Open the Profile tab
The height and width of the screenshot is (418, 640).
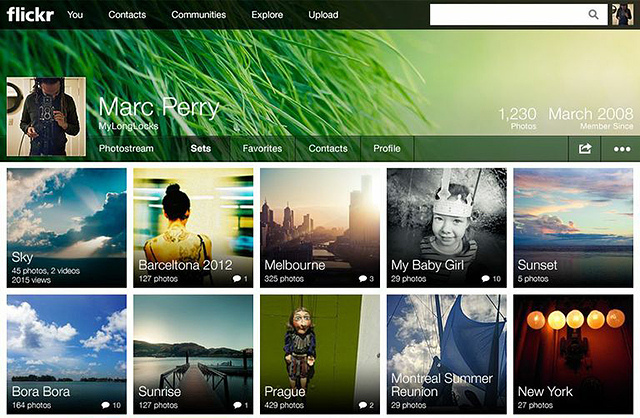[x=387, y=149]
